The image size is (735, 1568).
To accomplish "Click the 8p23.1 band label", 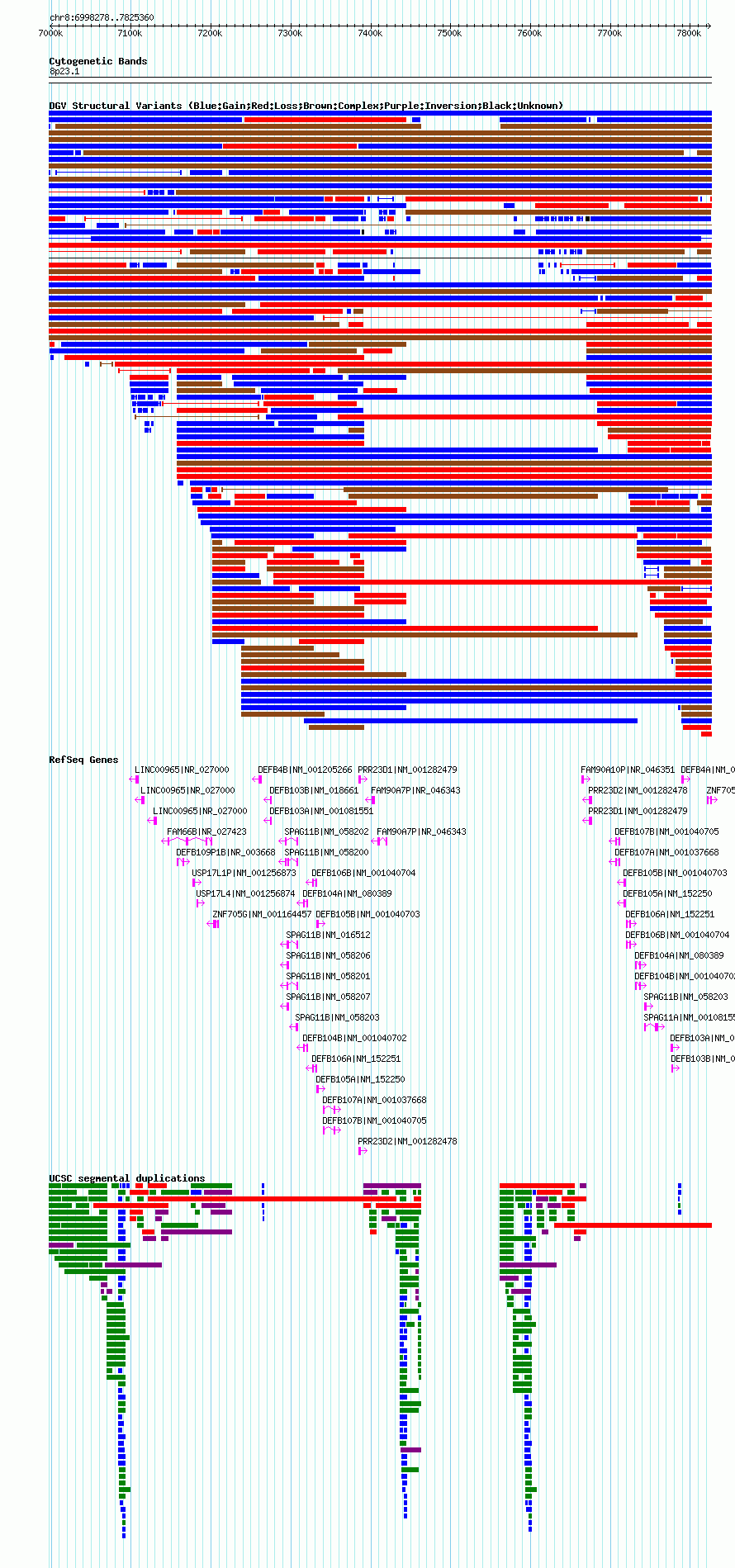I will pos(64,72).
